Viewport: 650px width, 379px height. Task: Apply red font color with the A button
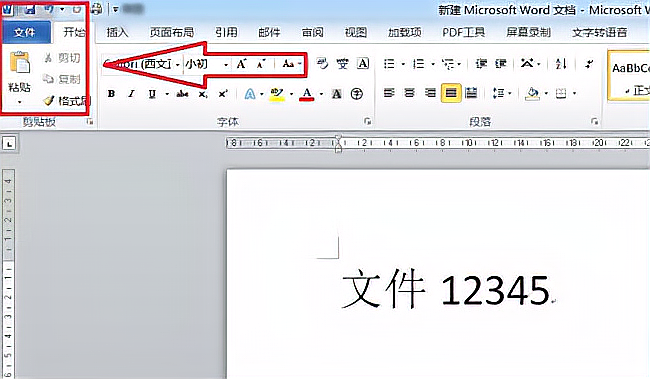tap(306, 94)
